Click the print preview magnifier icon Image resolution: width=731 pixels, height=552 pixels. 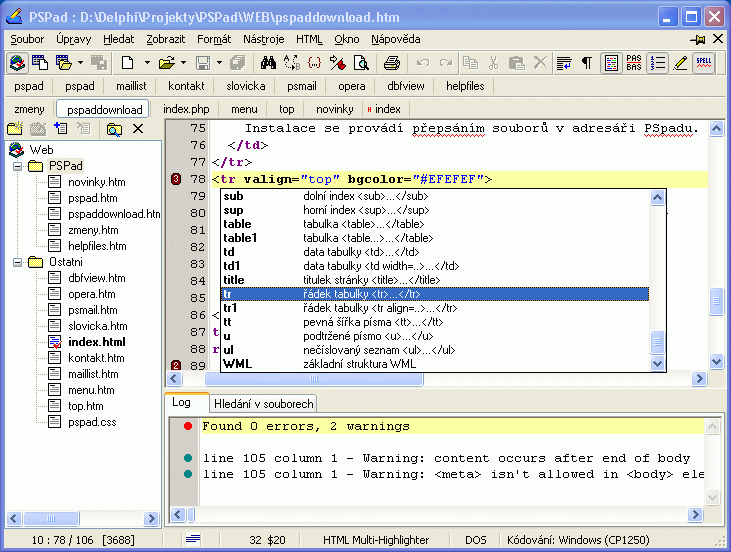pyautogui.click(x=361, y=62)
